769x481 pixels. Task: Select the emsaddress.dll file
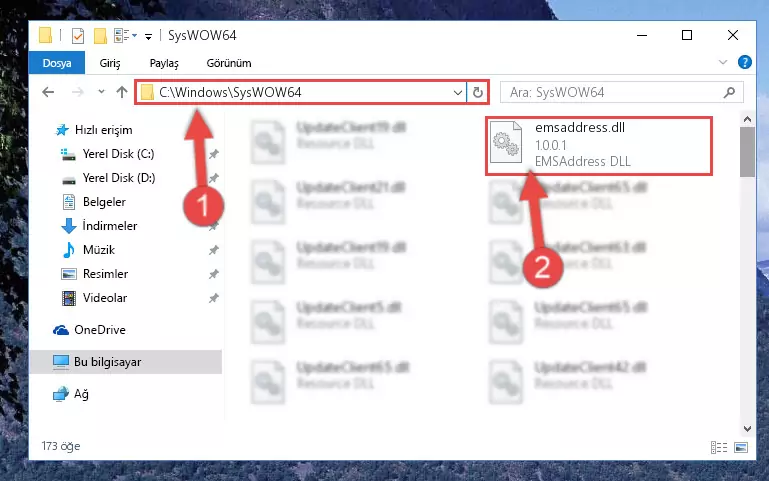click(598, 145)
